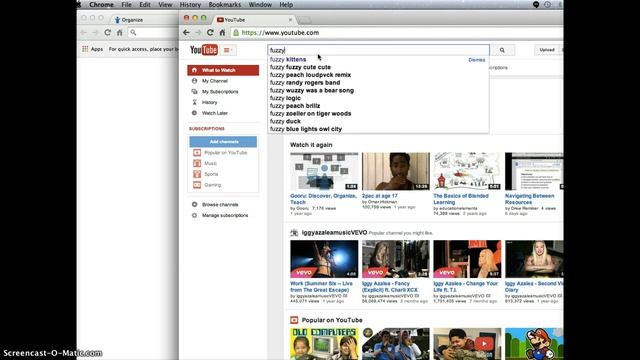The width and height of the screenshot is (640, 360).
Task: Open My Subscriptions
Action: [220, 92]
